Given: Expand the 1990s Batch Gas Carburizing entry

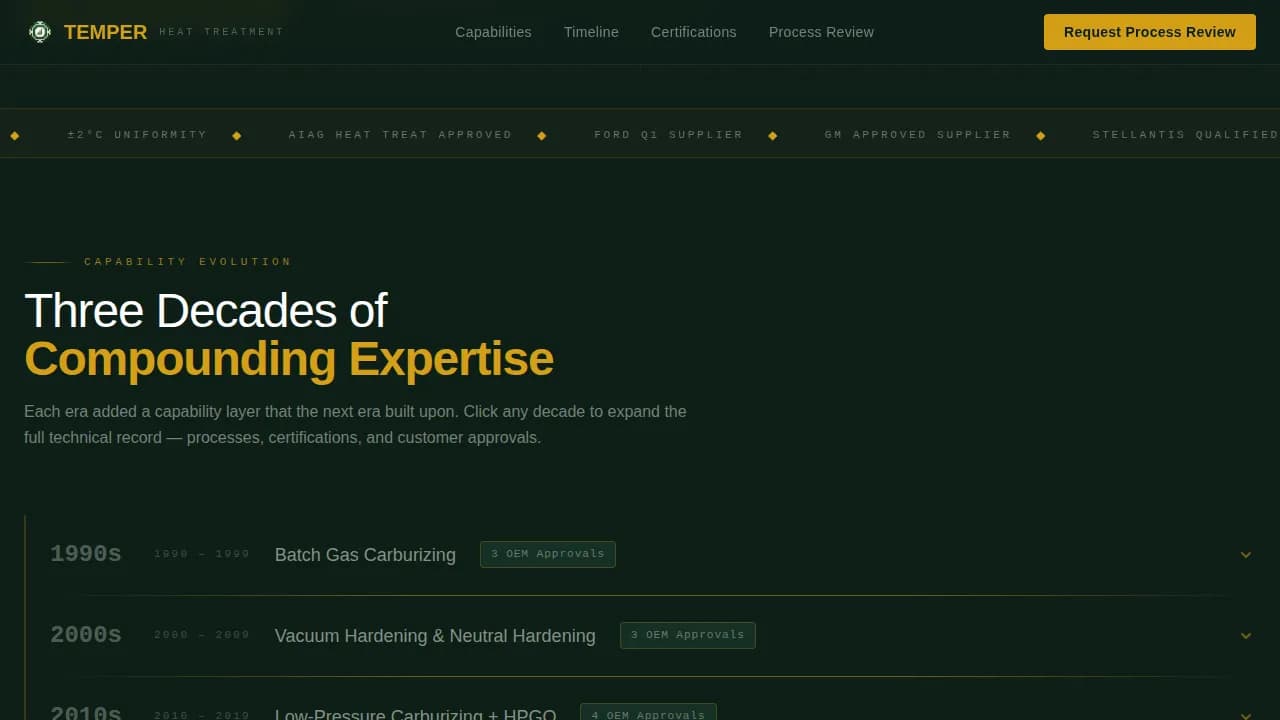Looking at the screenshot, I should click(x=1246, y=554).
